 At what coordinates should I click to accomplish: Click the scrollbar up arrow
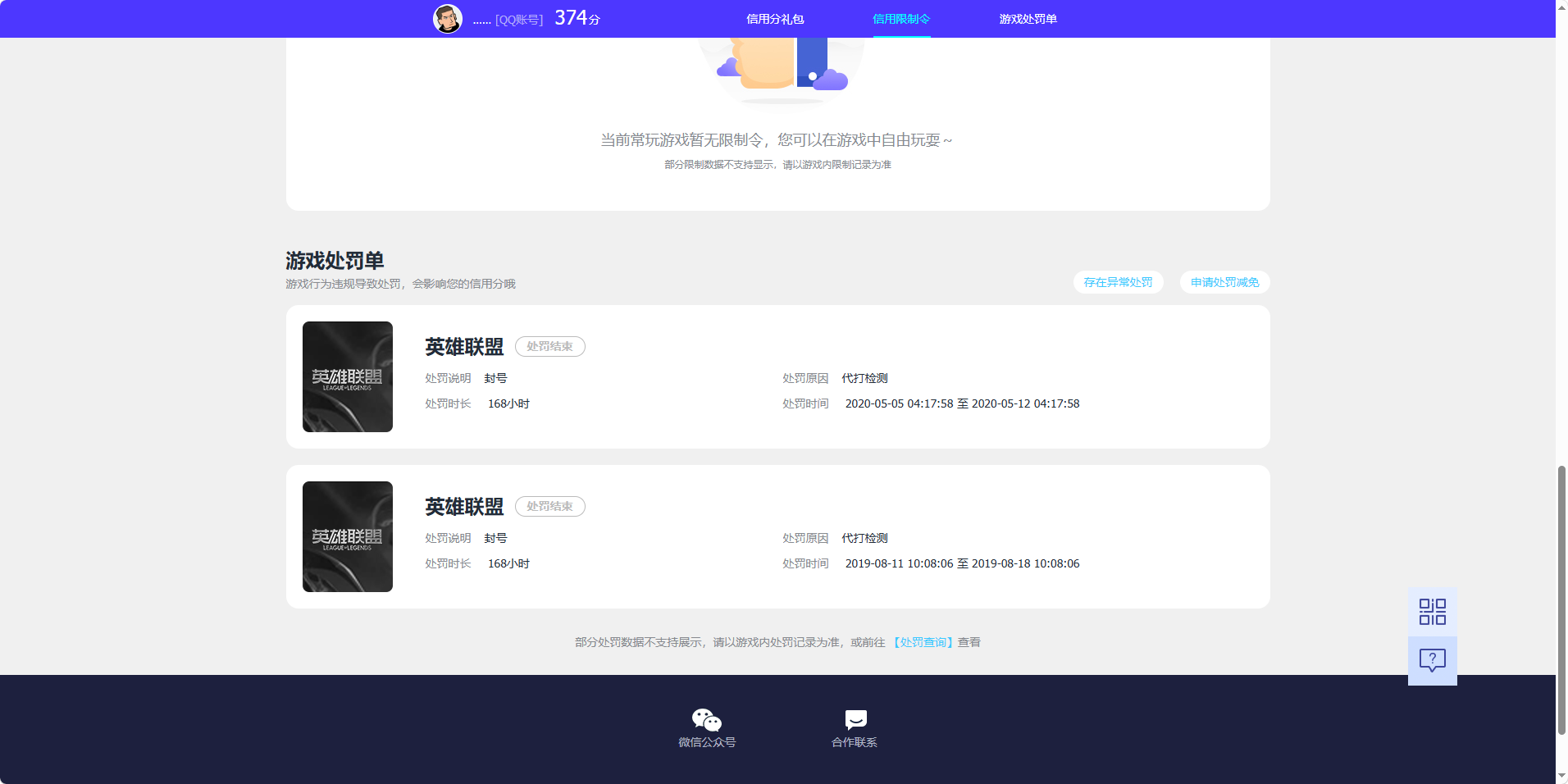click(1561, 7)
